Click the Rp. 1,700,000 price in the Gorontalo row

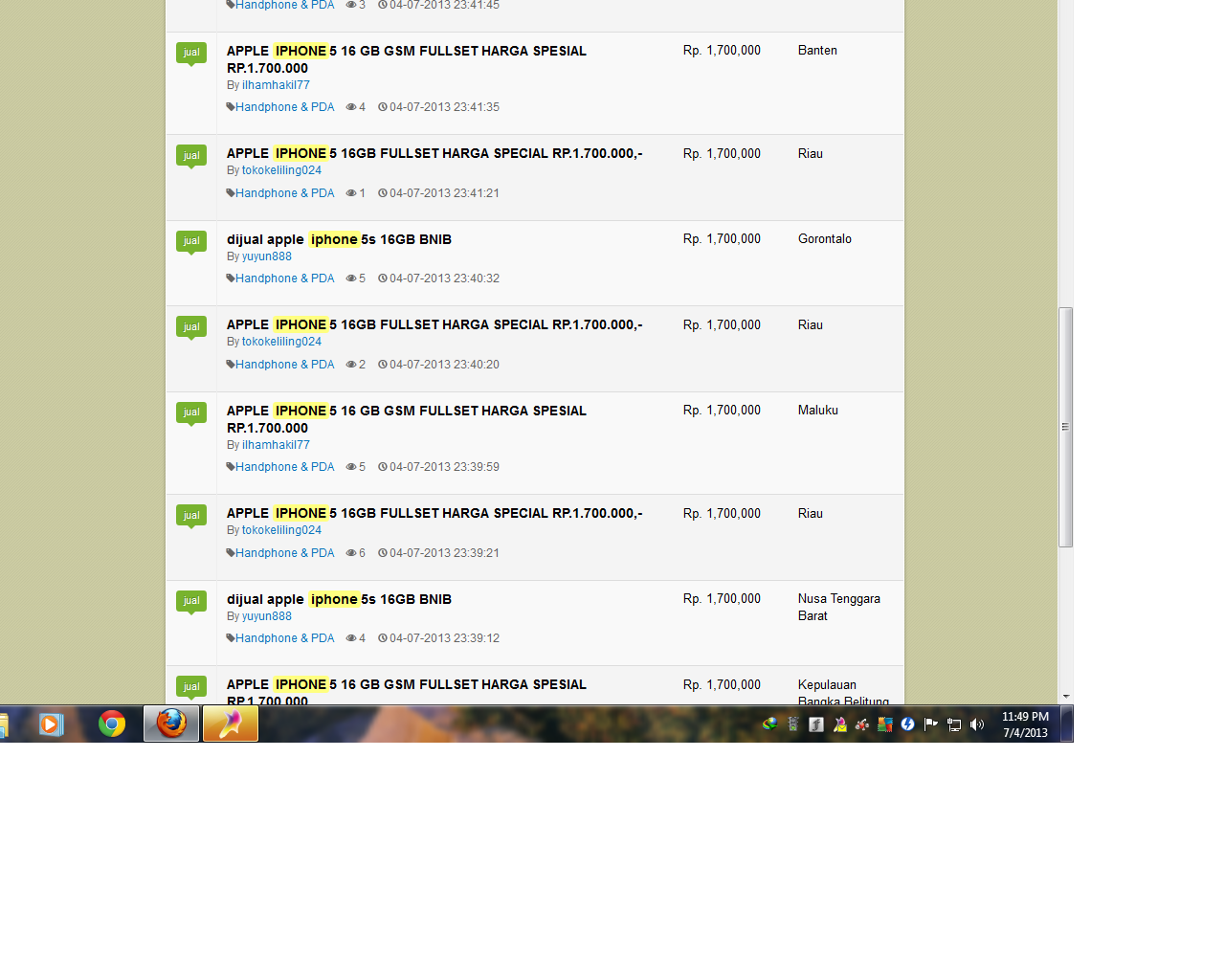(x=722, y=239)
